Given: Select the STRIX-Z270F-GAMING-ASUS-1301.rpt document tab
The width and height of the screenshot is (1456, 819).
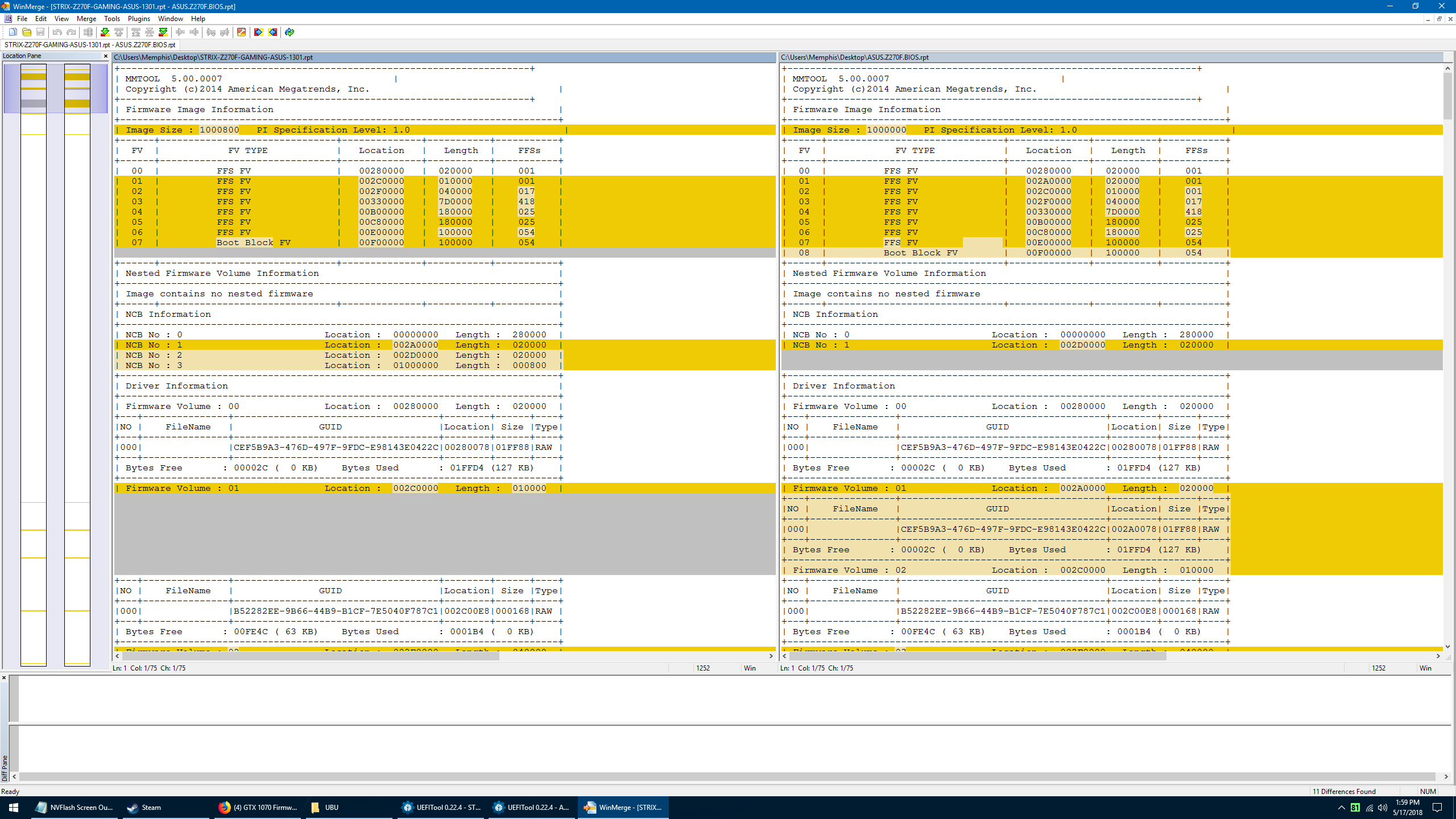Looking at the screenshot, I should (x=90, y=45).
